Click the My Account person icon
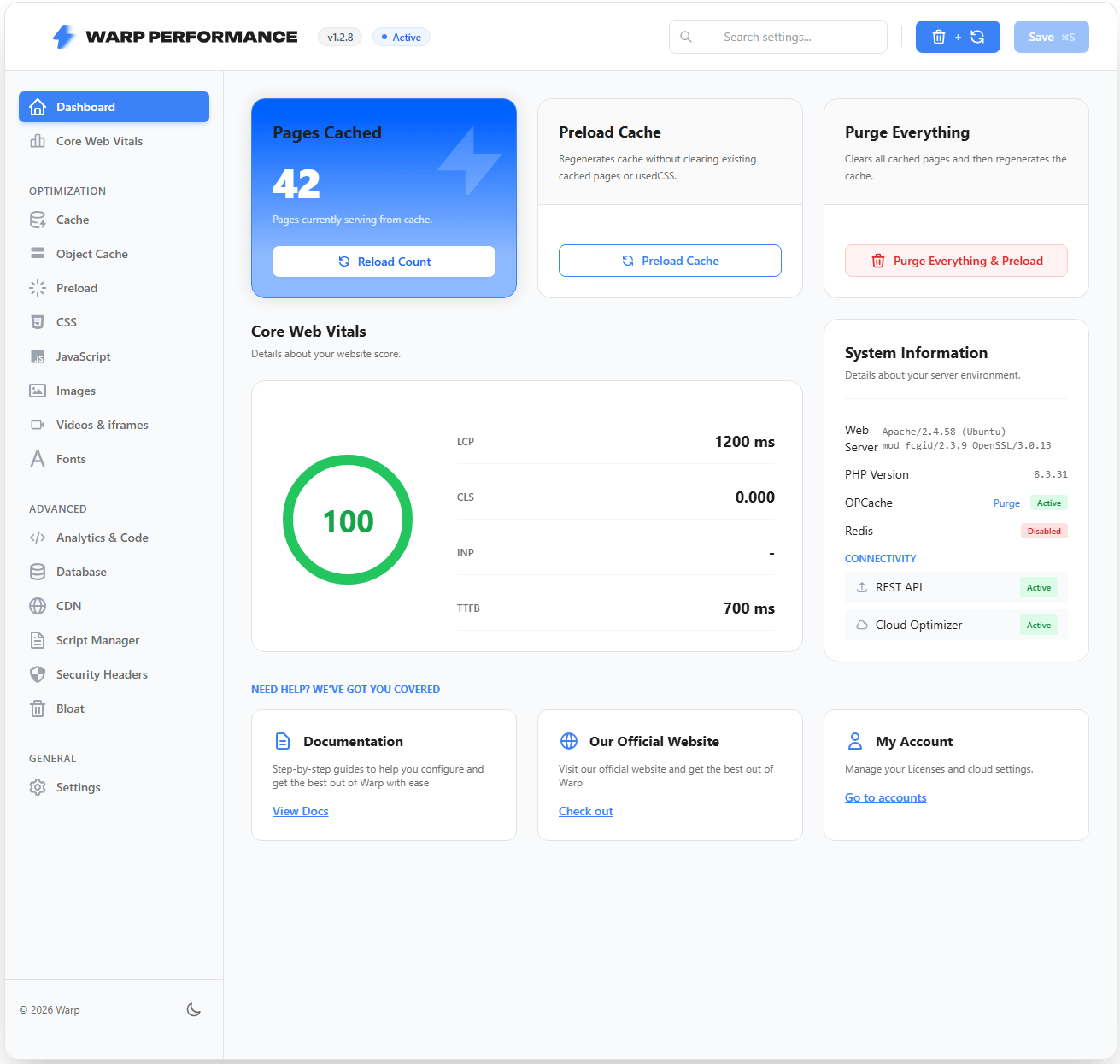Viewport: 1120px width, 1064px height. (x=855, y=741)
